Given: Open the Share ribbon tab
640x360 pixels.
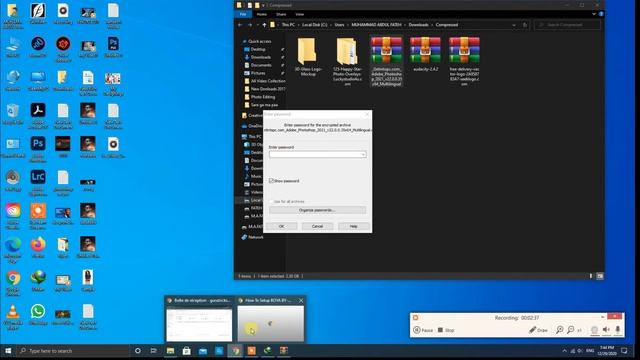Looking at the screenshot, I should click(x=281, y=14).
